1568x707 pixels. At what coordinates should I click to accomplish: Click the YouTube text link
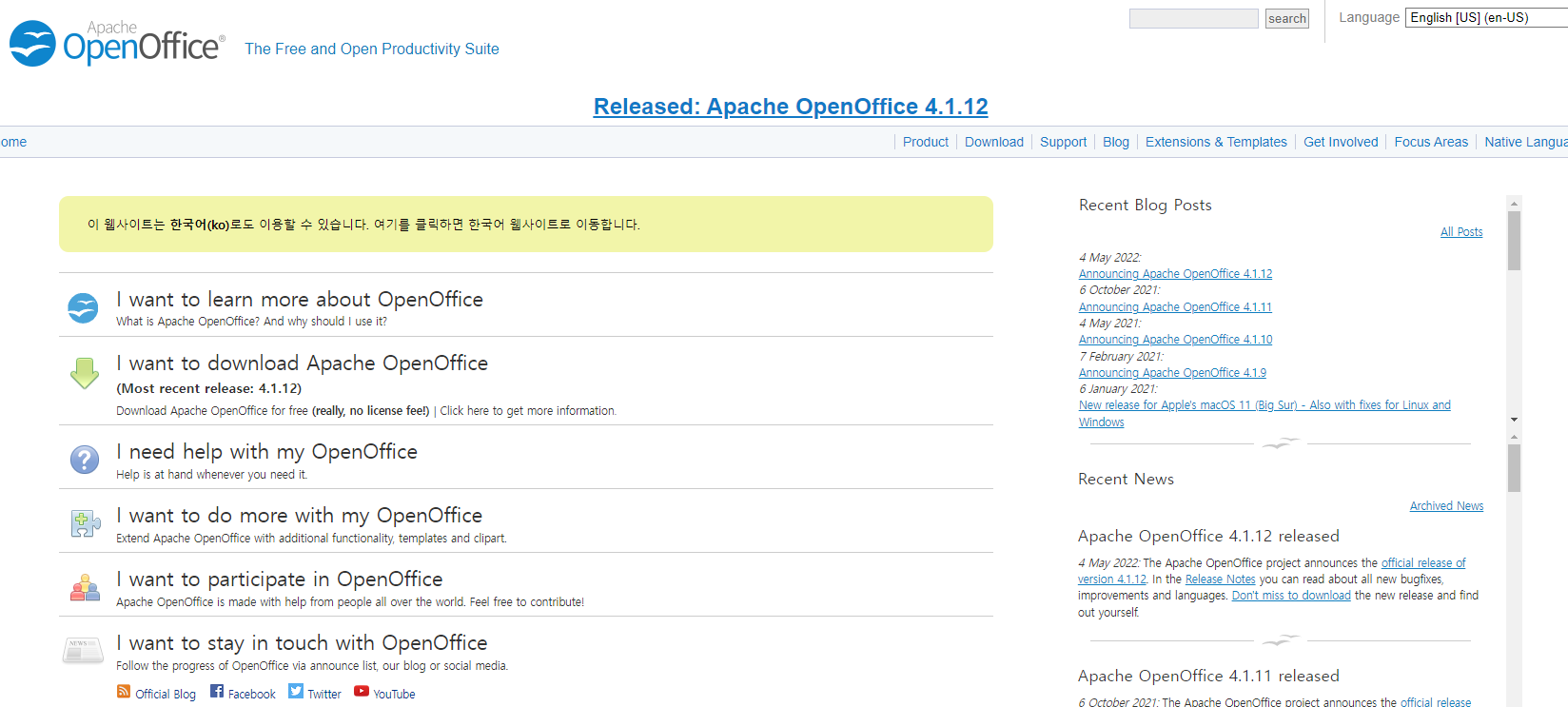[x=394, y=695]
